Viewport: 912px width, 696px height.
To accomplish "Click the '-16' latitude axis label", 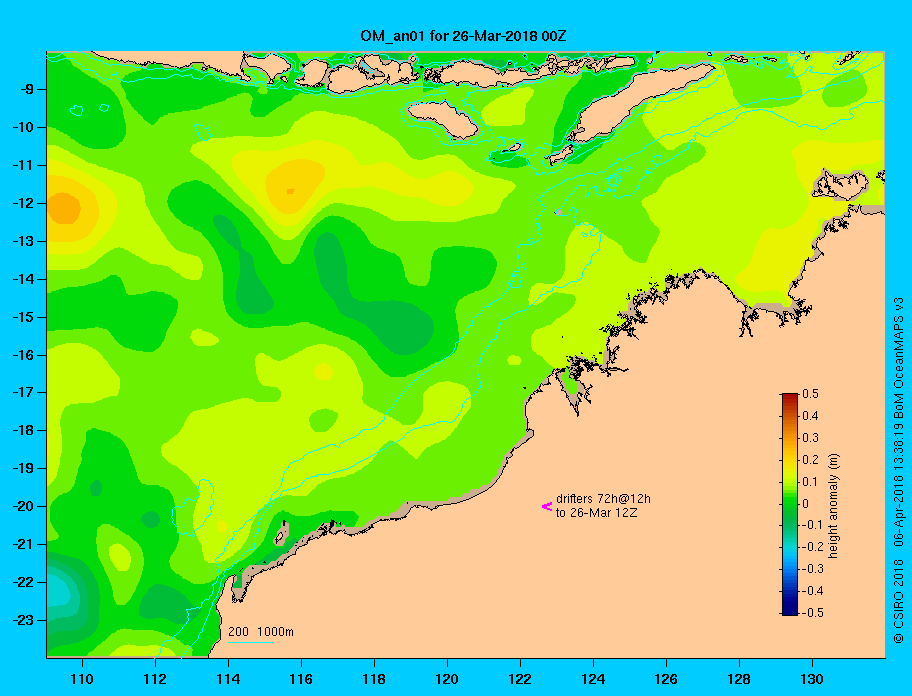I will pos(24,355).
